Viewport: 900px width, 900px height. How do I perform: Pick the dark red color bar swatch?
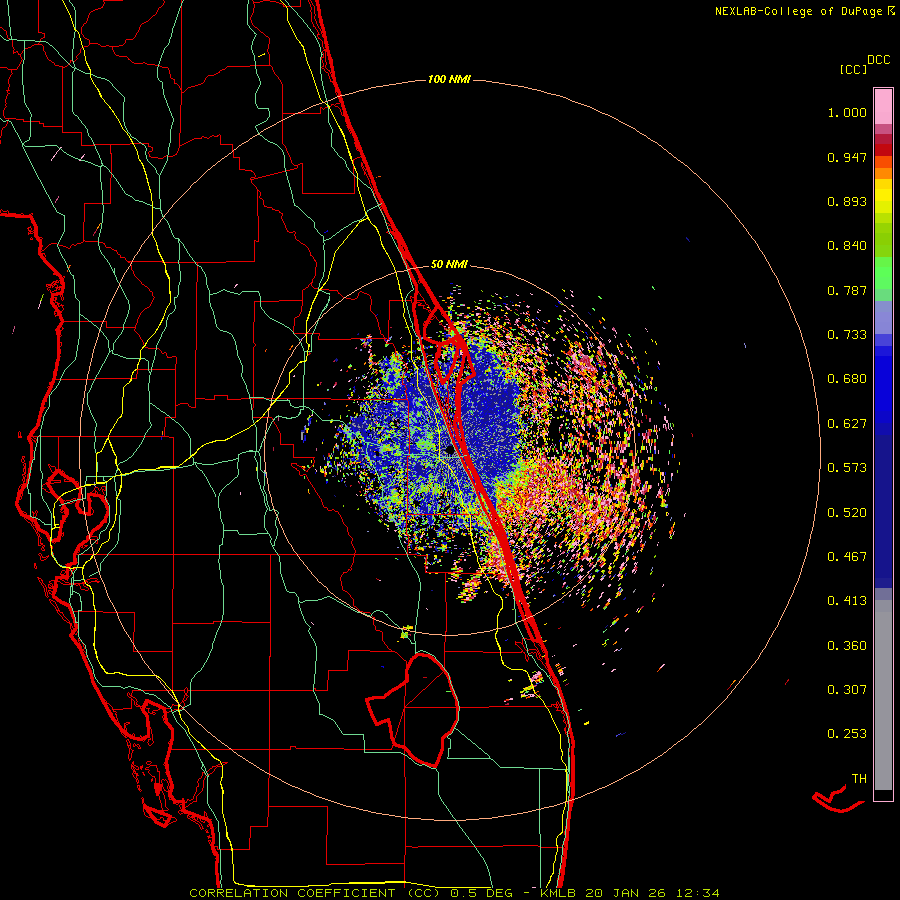[883, 150]
